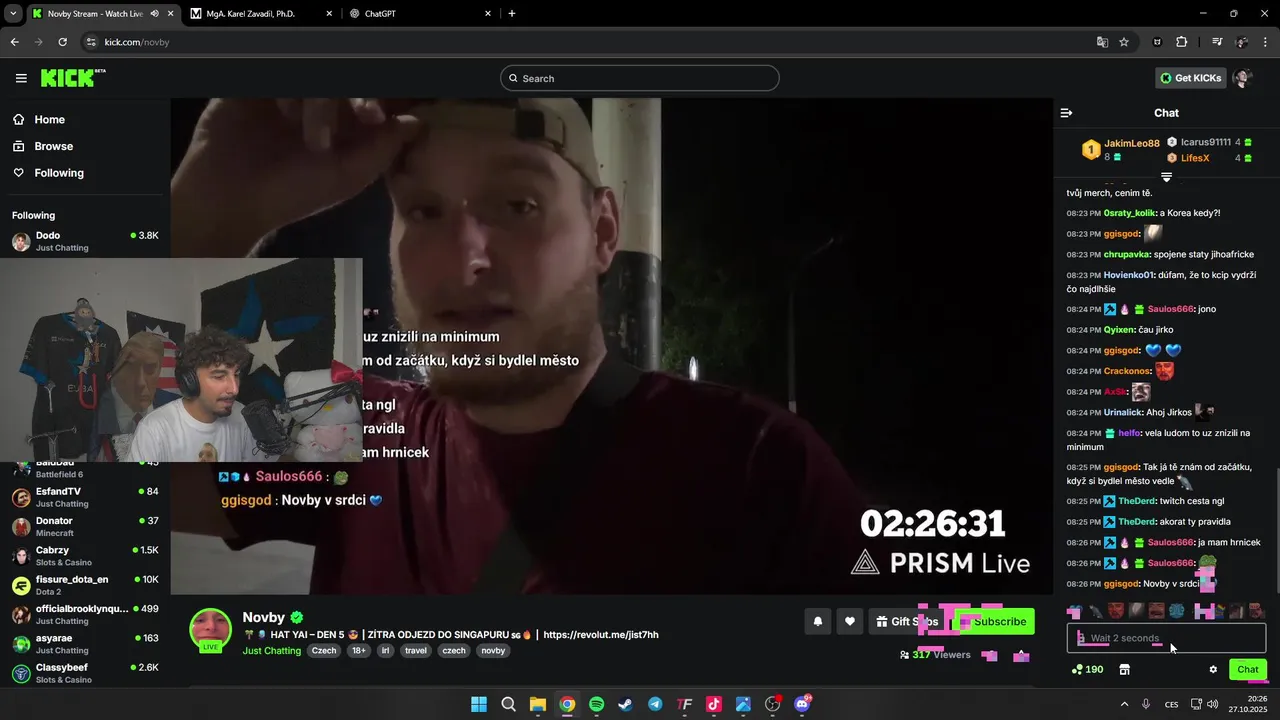
Task: Open asyarae channel in Following
Action: pyautogui.click(x=85, y=644)
